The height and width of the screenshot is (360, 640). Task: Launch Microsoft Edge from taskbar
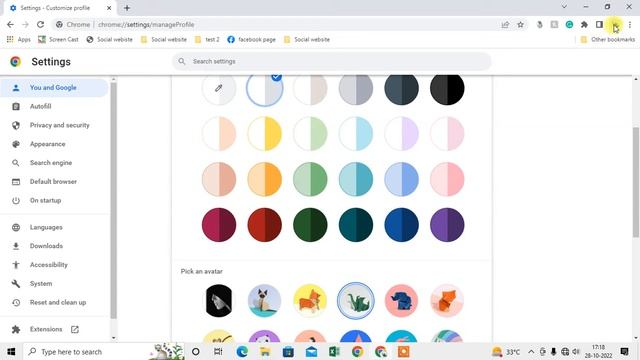pyautogui.click(x=242, y=351)
